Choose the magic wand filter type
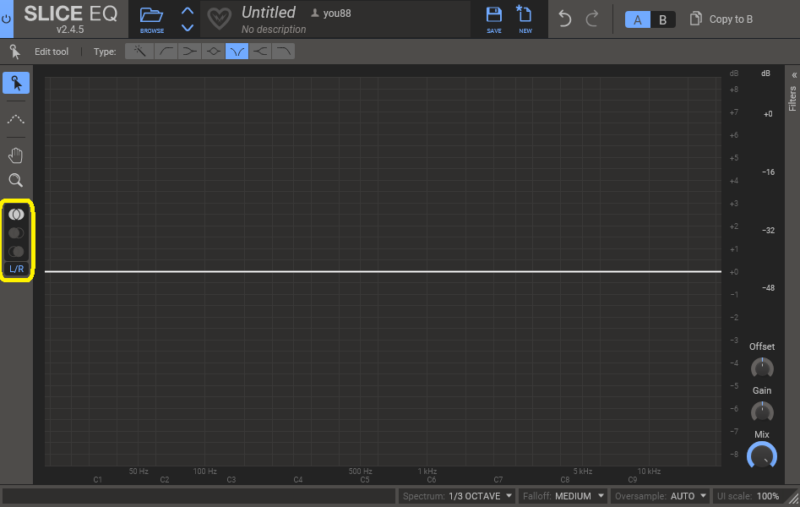Screen dimensions: 800x507 click(x=139, y=51)
